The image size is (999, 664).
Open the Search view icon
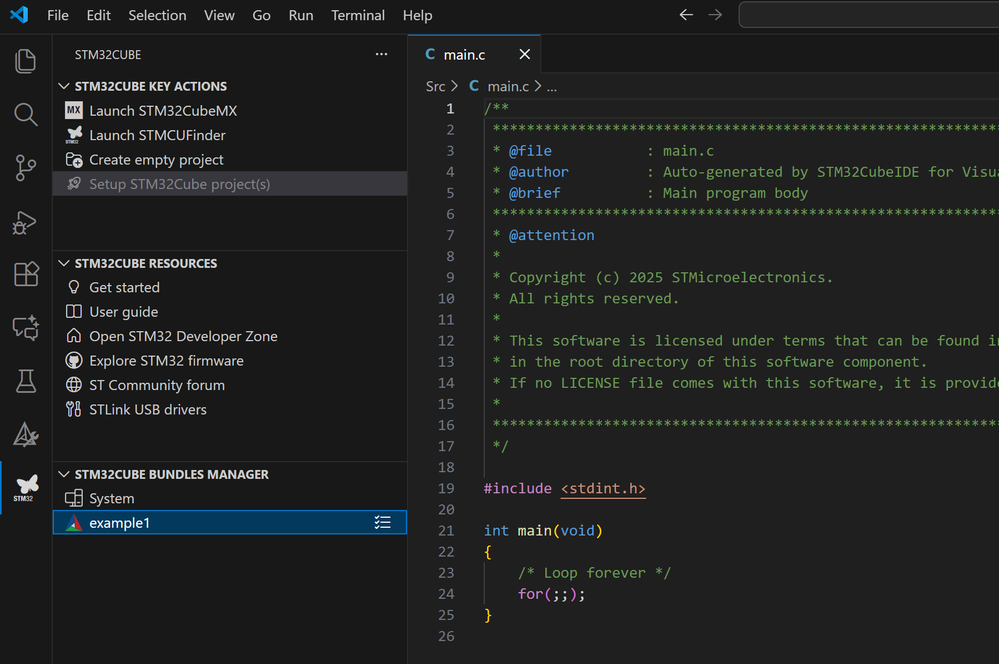26,115
